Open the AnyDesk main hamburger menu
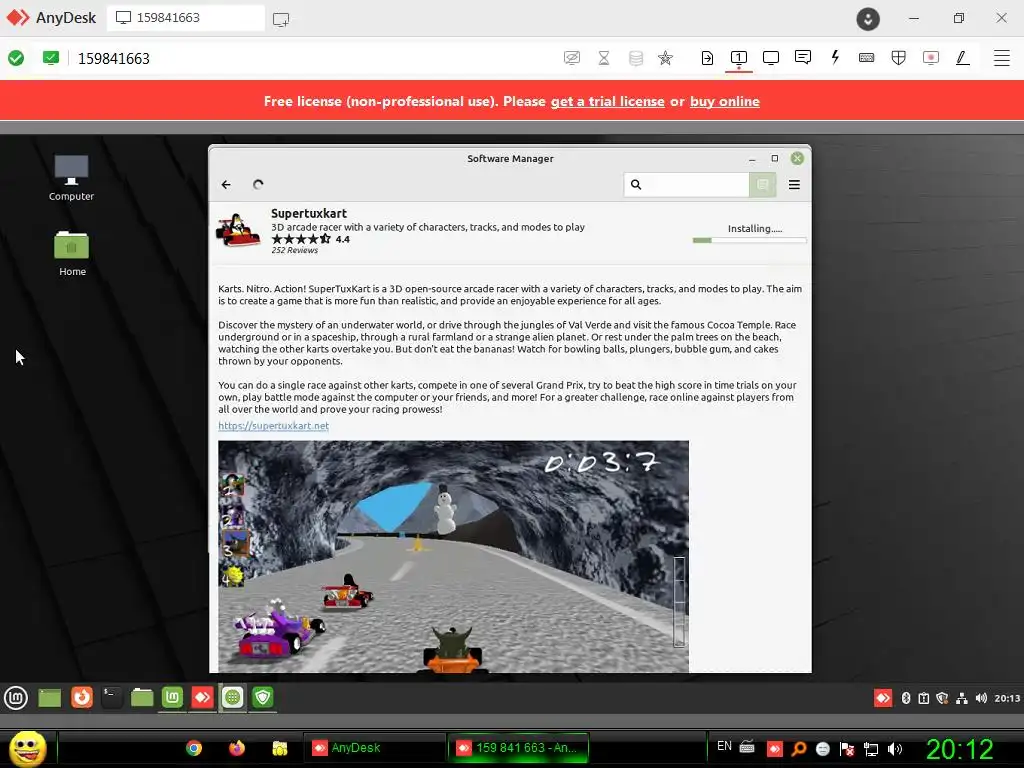This screenshot has width=1024, height=768. [1002, 57]
